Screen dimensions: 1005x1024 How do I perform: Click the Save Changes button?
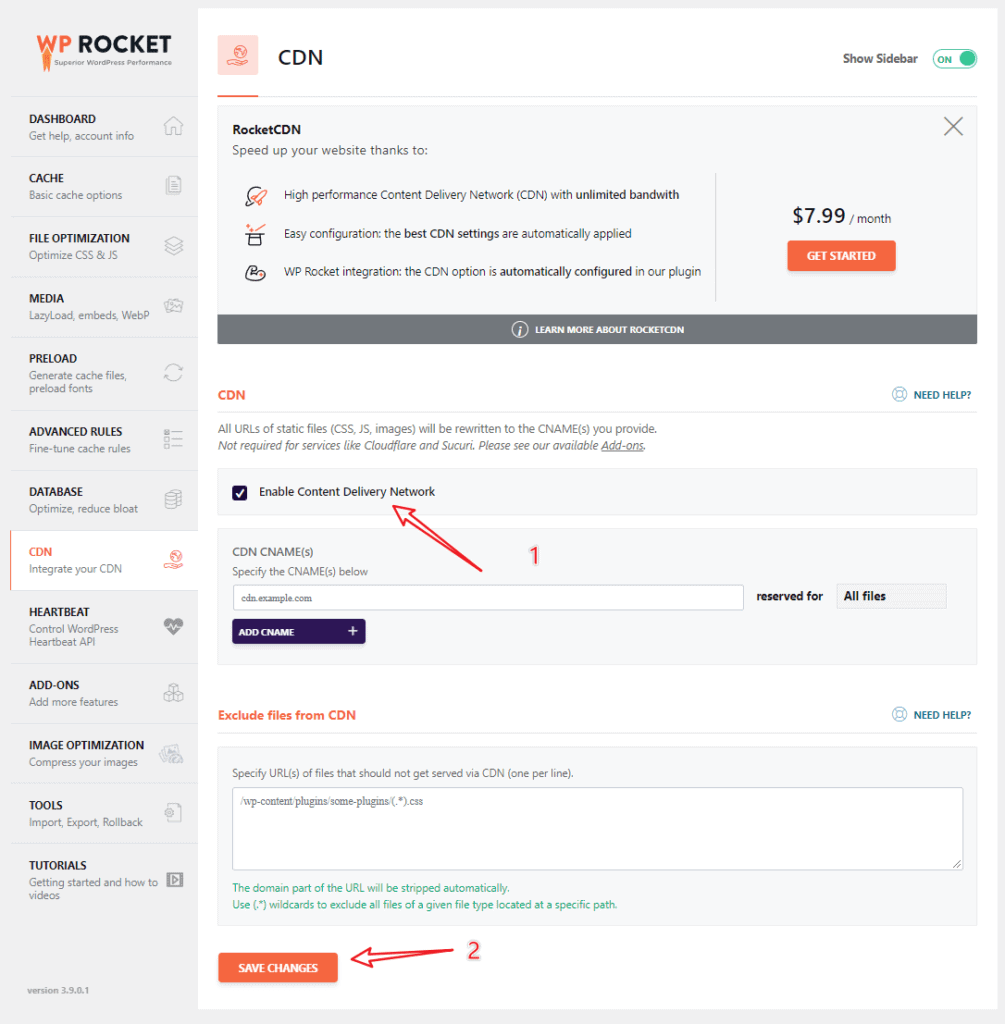point(278,967)
